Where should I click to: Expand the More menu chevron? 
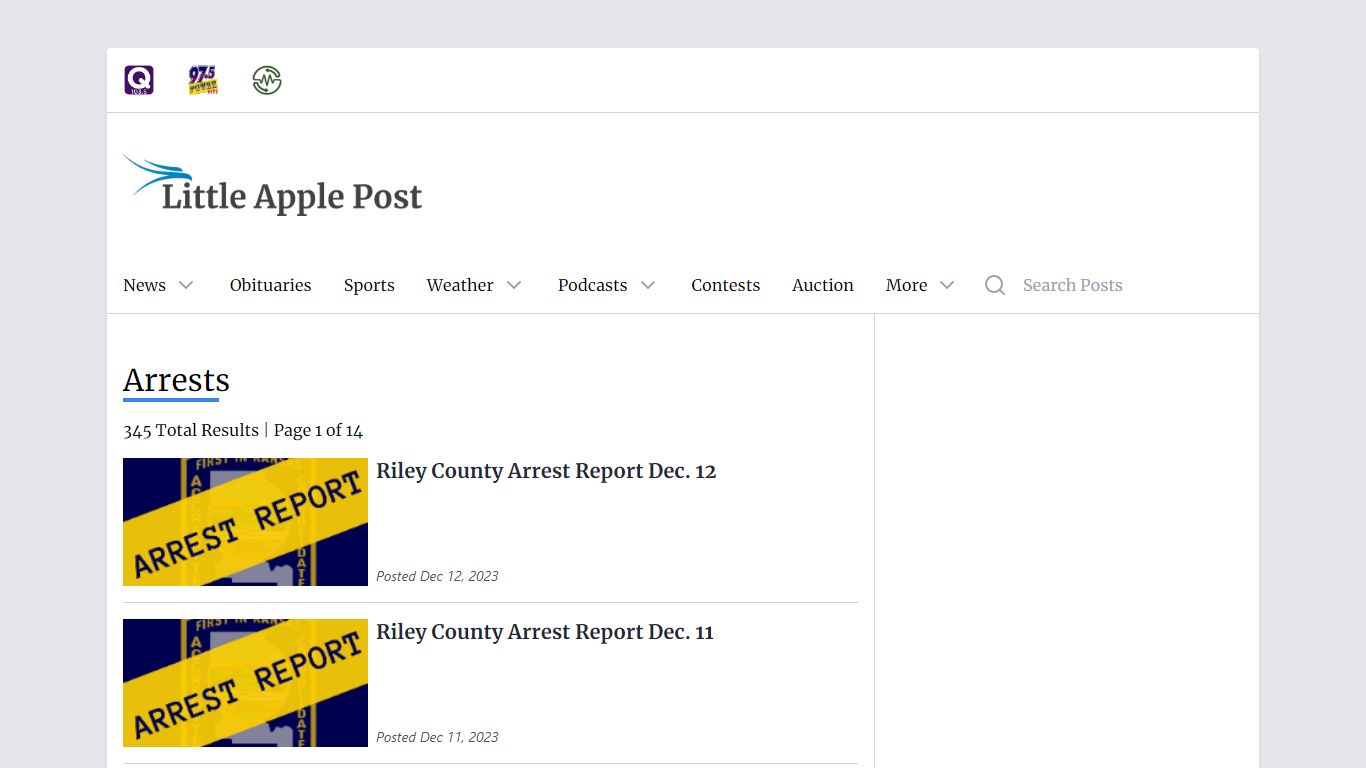(x=947, y=285)
